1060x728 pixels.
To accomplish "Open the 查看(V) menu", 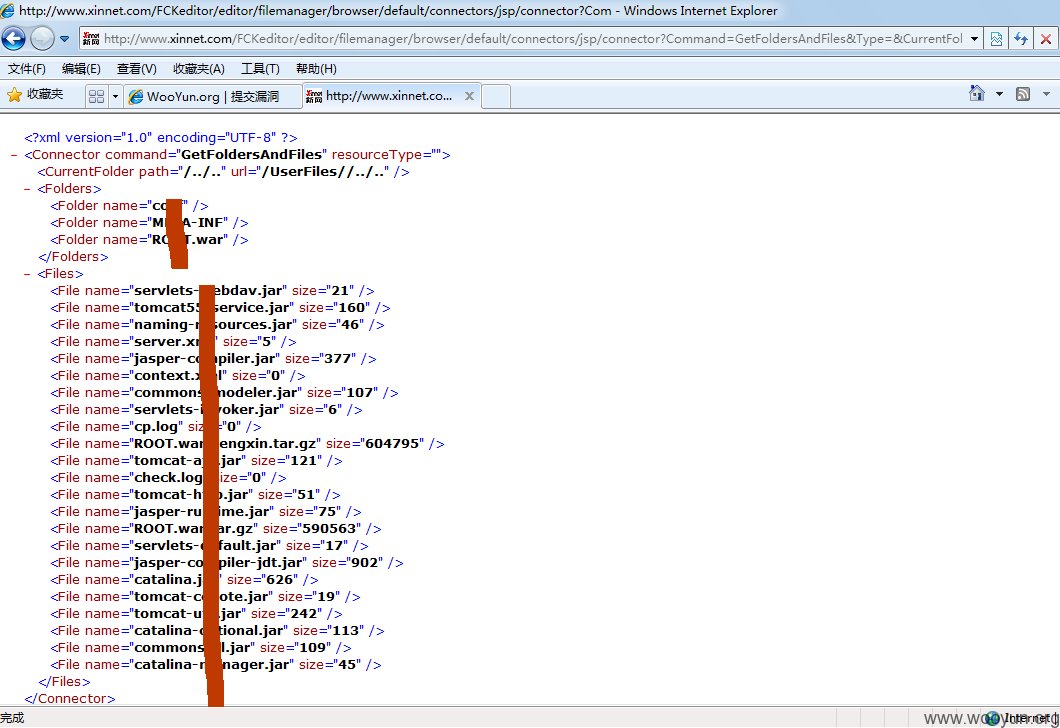I will [137, 68].
